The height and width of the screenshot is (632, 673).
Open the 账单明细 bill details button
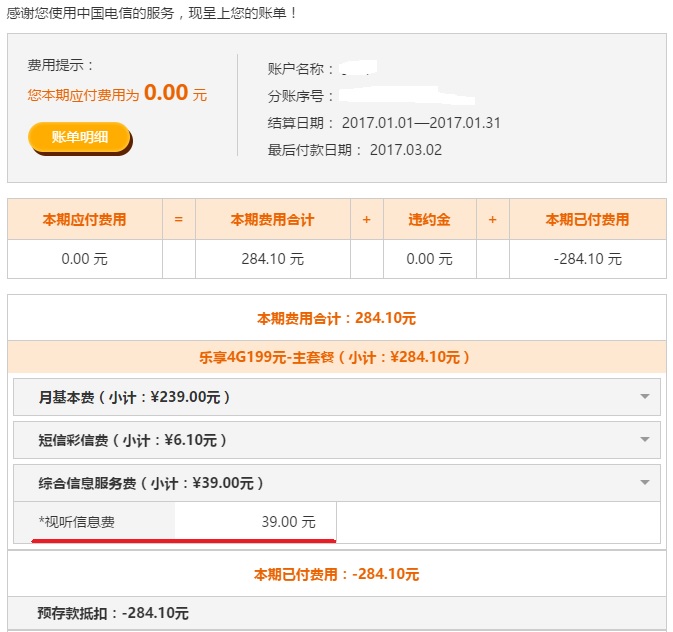(x=80, y=138)
